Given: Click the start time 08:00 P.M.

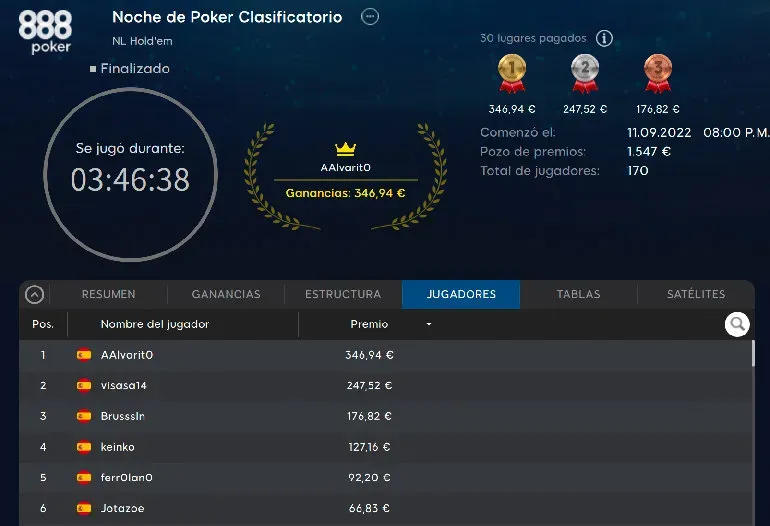Looking at the screenshot, I should tap(736, 133).
